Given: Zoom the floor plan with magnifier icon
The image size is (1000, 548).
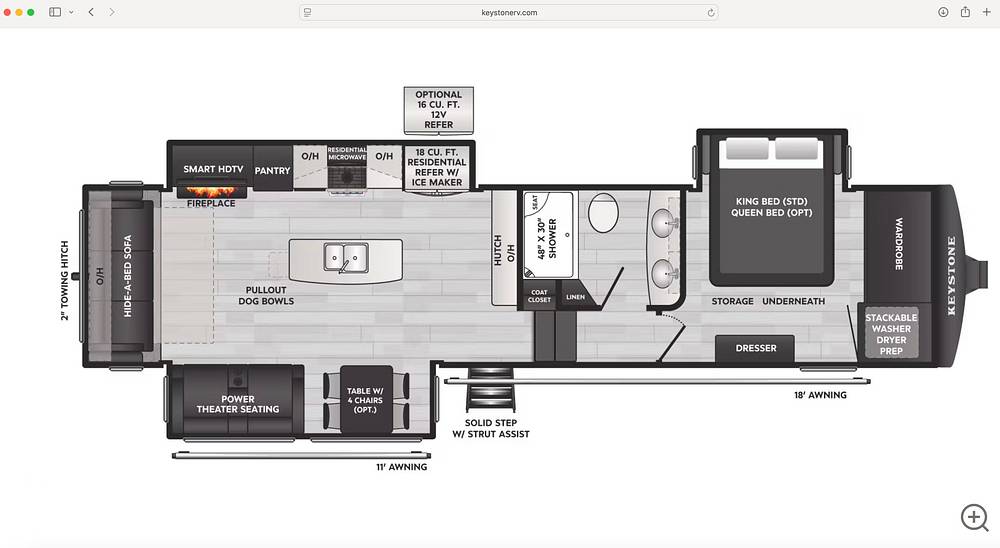Looking at the screenshot, I should tap(974, 516).
